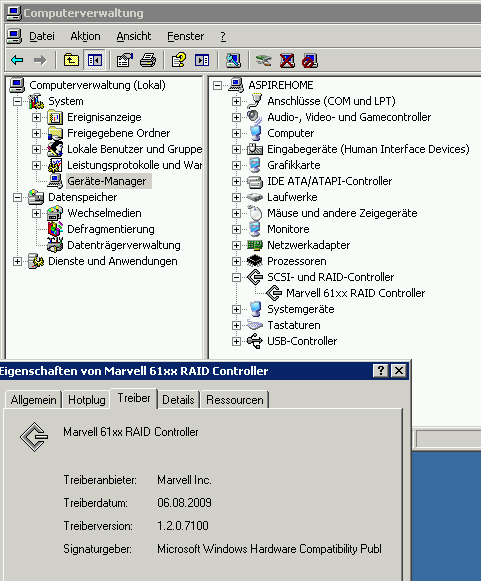Click the Up one level folder icon
This screenshot has width=481, height=581.
[71, 60]
